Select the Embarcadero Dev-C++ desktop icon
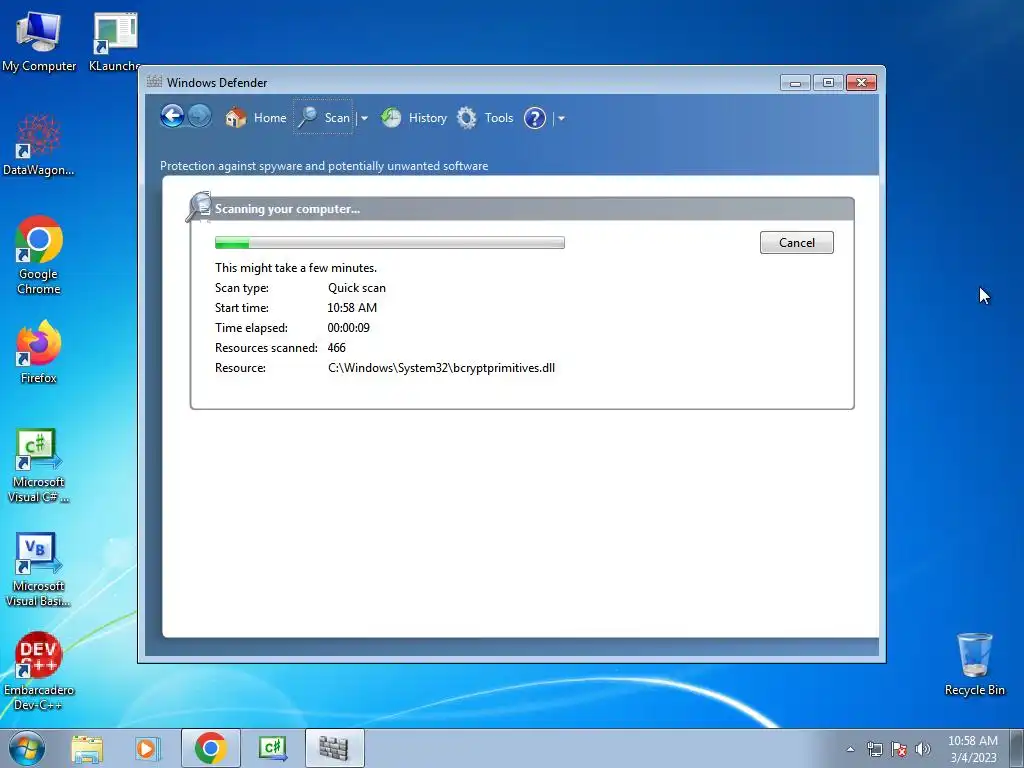The width and height of the screenshot is (1024, 768). 39,671
